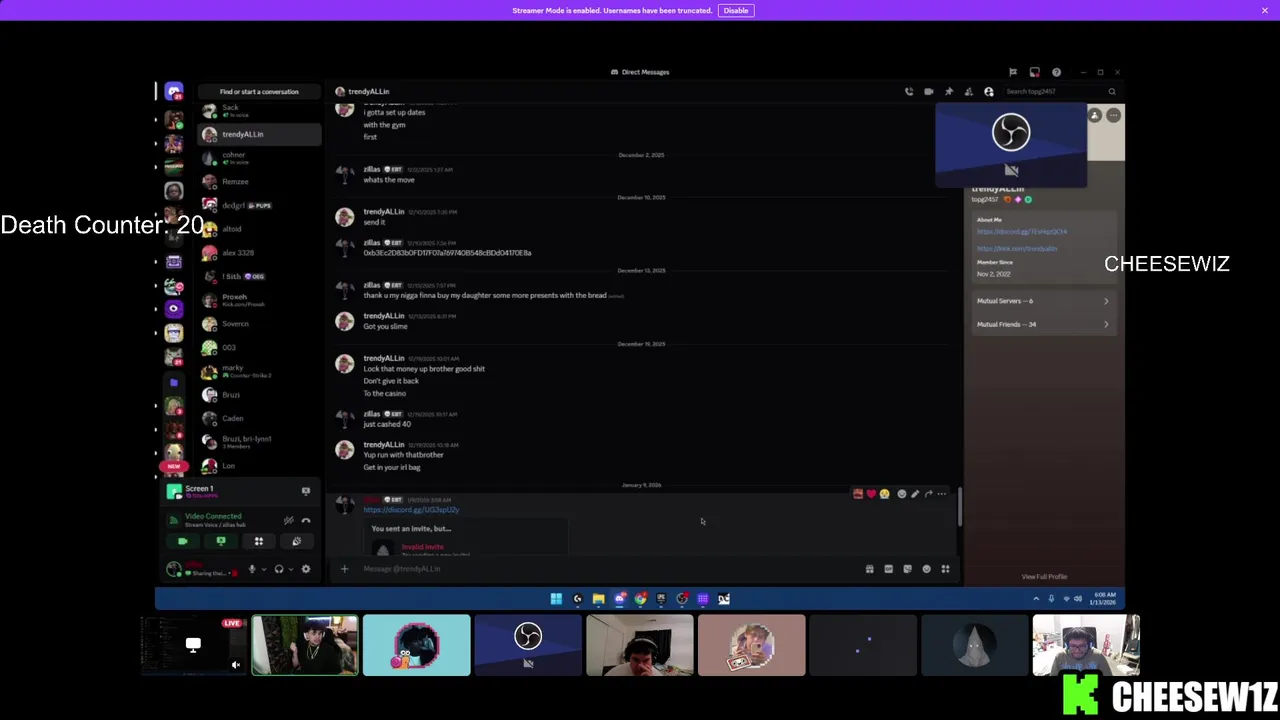Toggle the user profile panel icon

tap(989, 91)
